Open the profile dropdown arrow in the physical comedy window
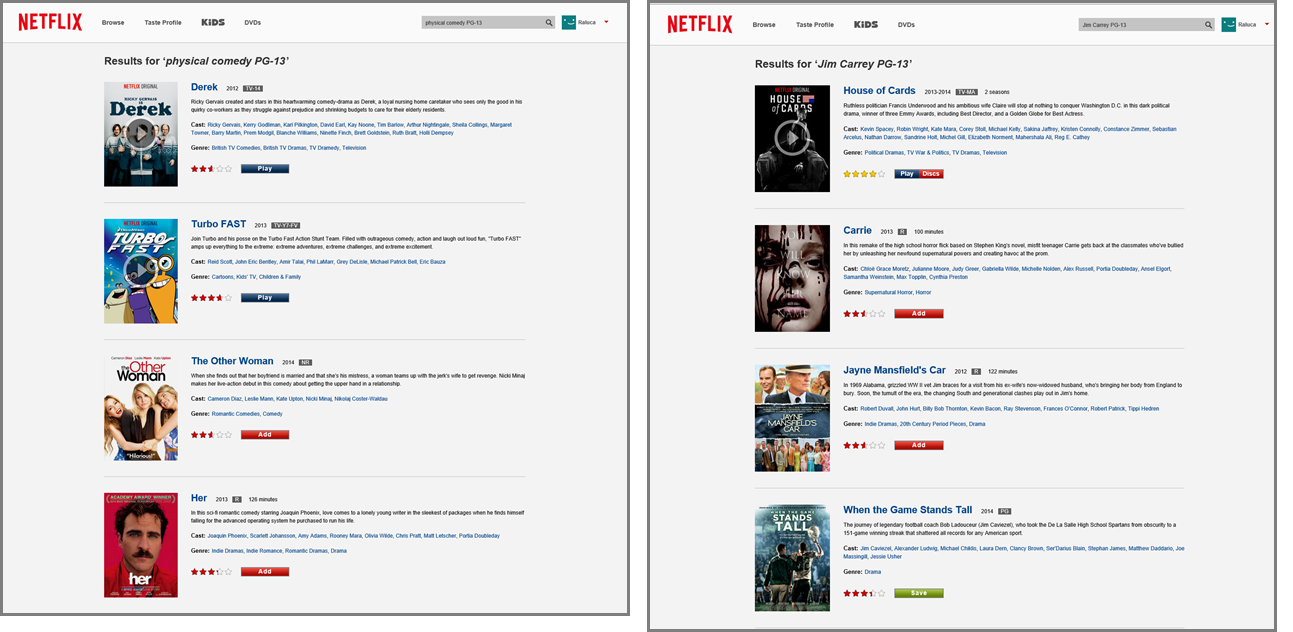Viewport: 1293px width, 632px height. click(606, 21)
